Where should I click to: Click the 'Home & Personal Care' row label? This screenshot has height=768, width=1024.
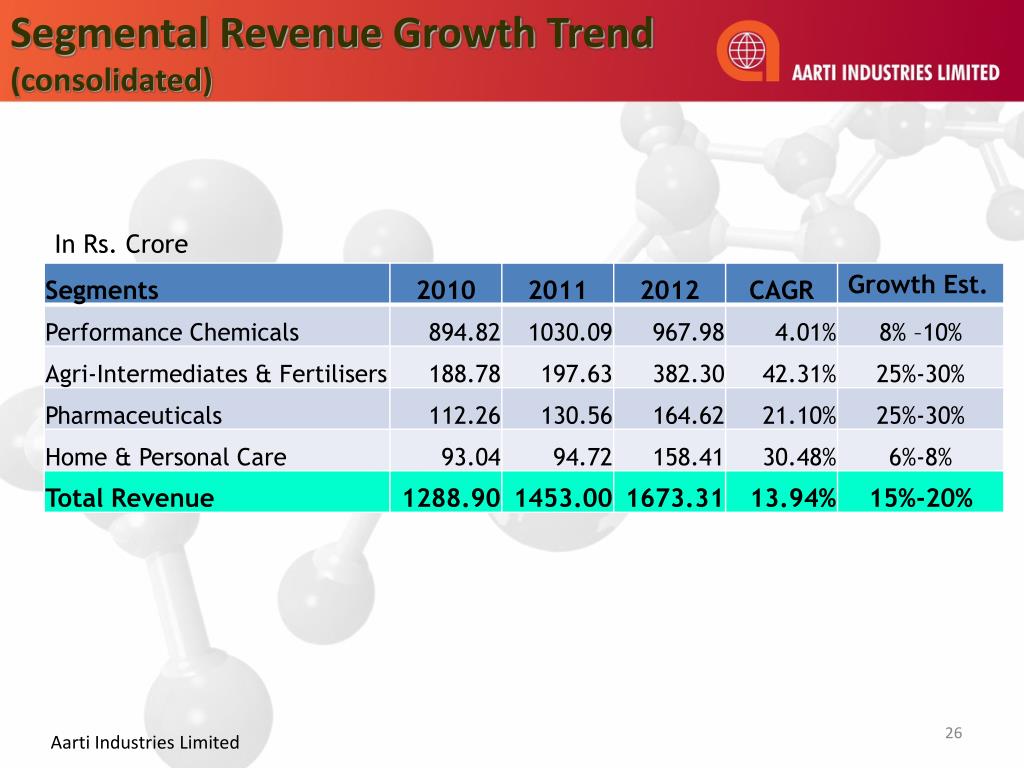point(166,457)
